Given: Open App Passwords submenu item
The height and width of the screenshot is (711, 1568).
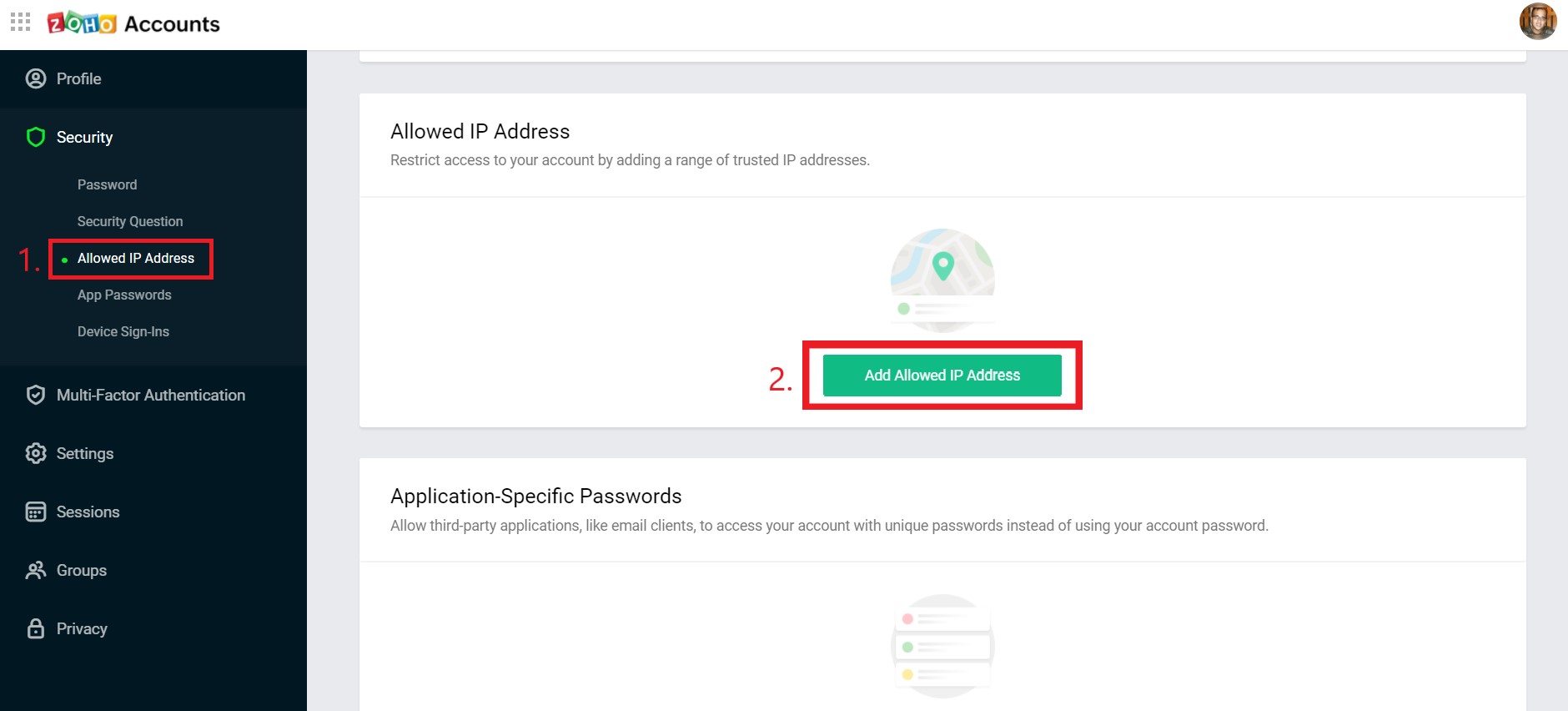Looking at the screenshot, I should [x=124, y=295].
